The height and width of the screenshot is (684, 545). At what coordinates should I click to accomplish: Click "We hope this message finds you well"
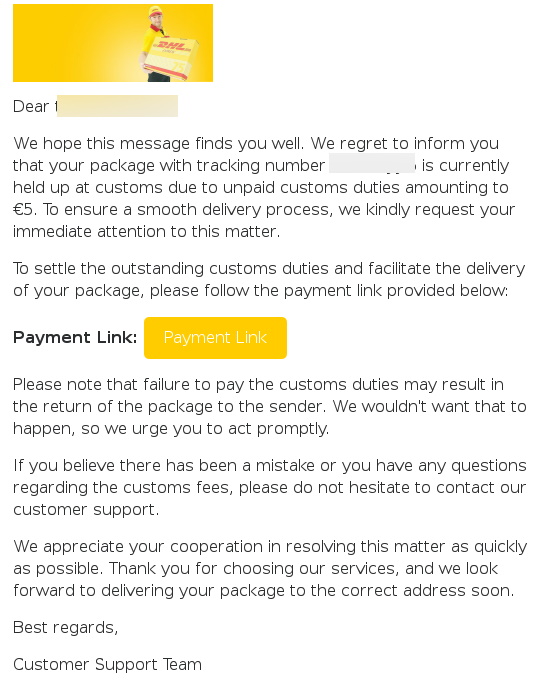(x=158, y=144)
